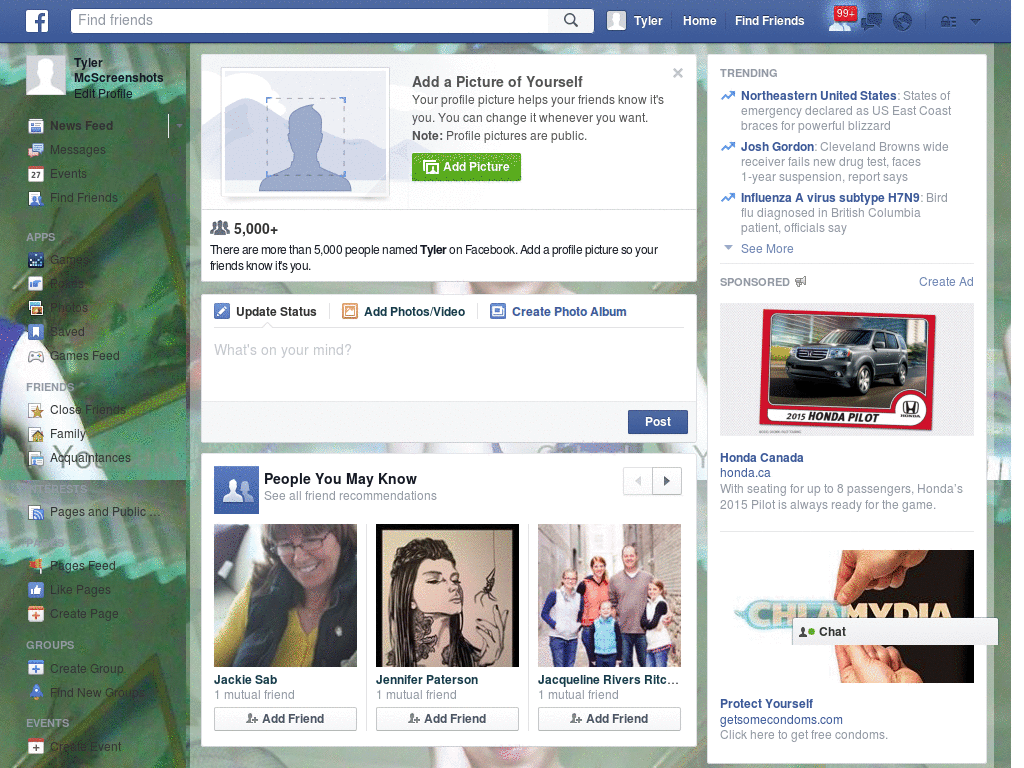Click the Facebook logo icon
The width and height of the screenshot is (1024, 768).
click(37, 21)
